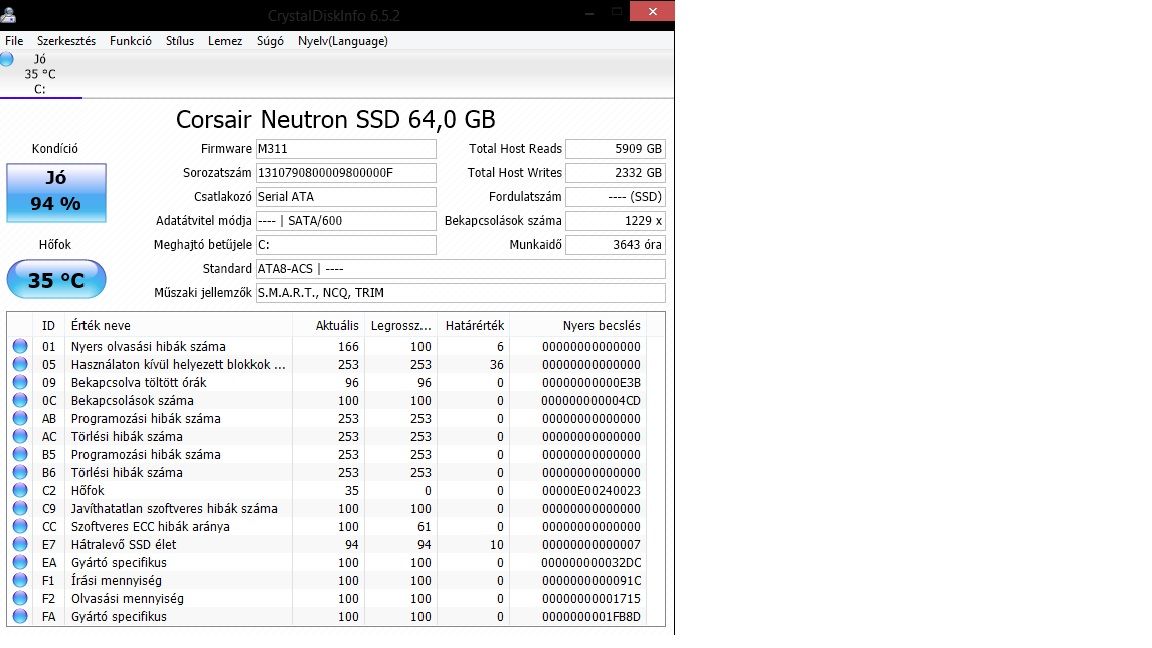Click raw value 0000000001FB8D in last row
The image size is (1152, 648).
tap(591, 617)
